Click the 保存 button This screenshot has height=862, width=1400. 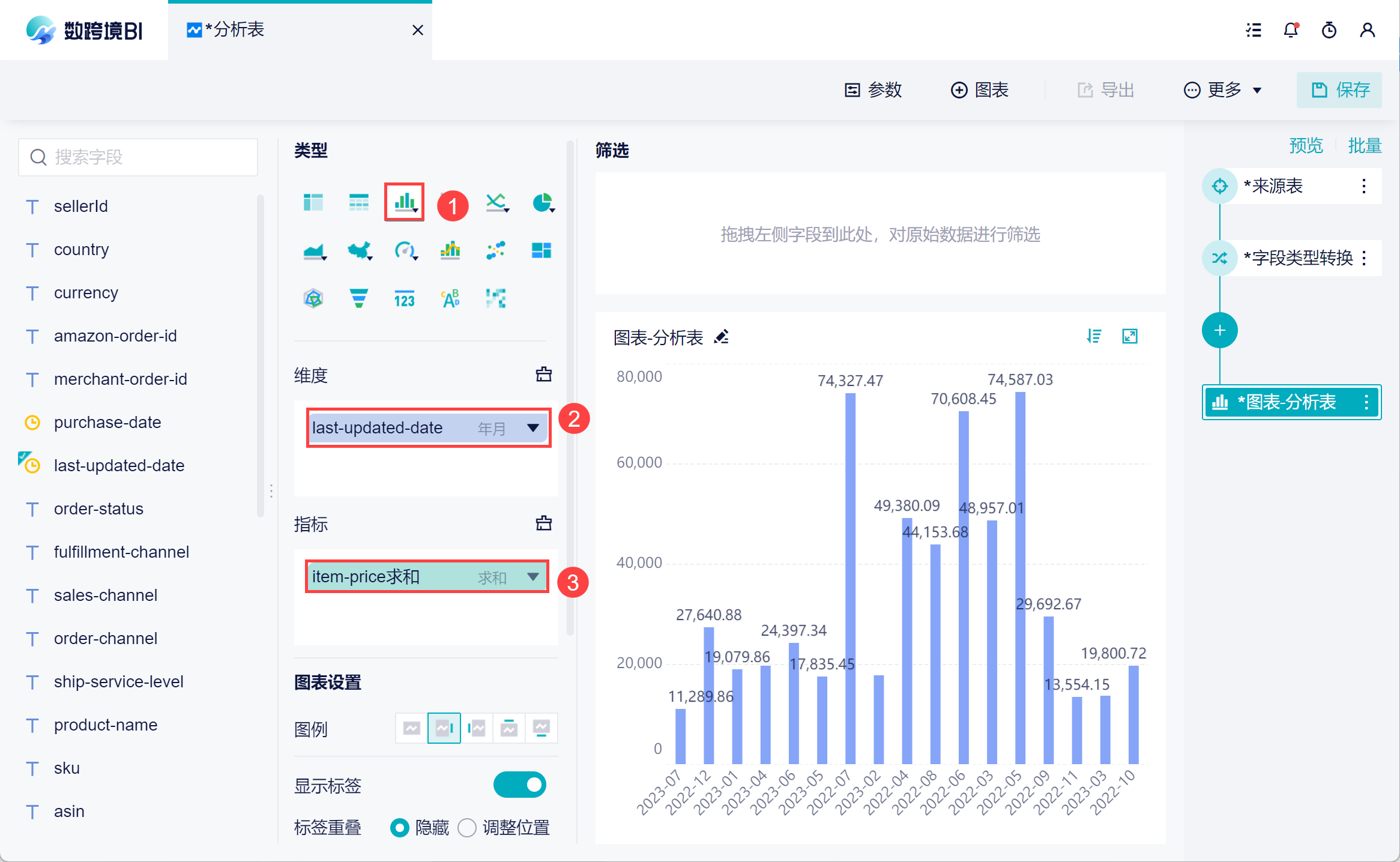pyautogui.click(x=1339, y=90)
